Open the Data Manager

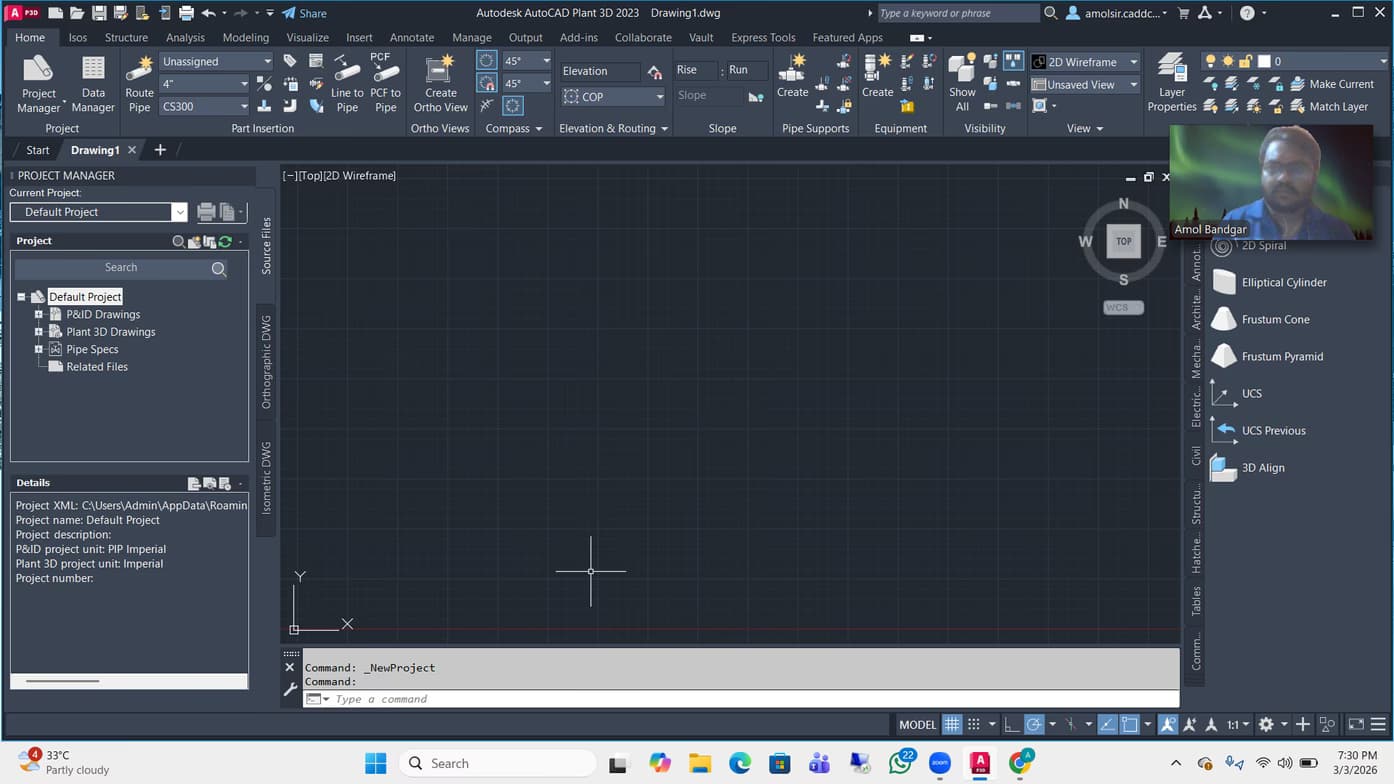coord(93,82)
